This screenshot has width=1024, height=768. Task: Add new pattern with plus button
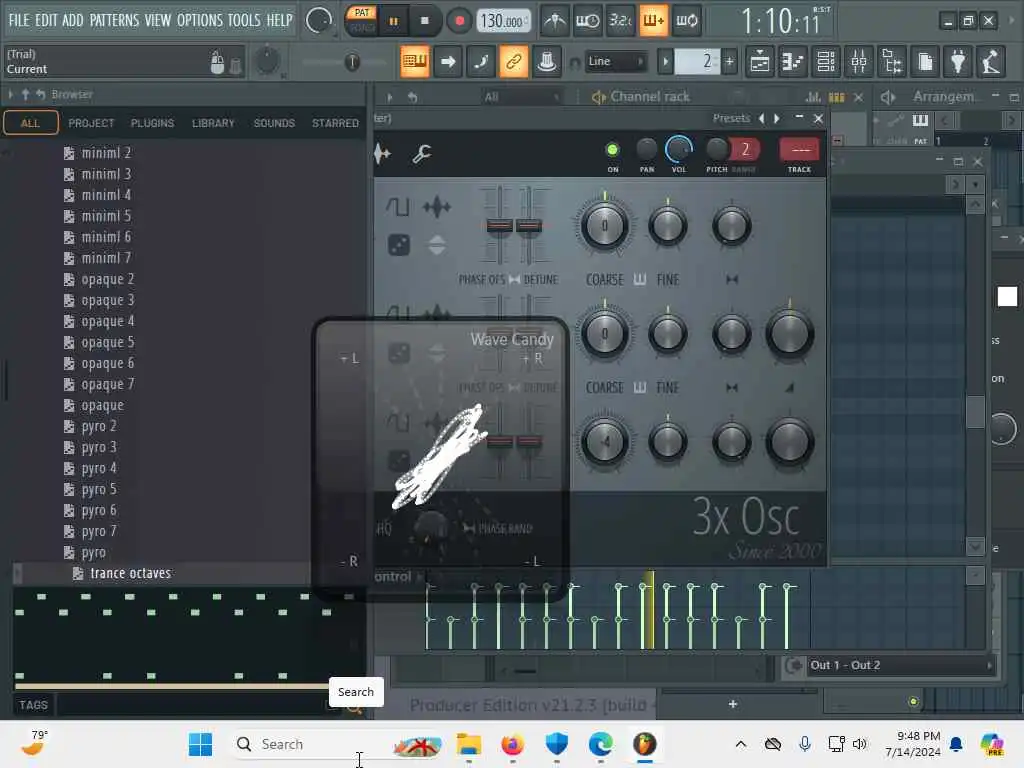coord(729,62)
